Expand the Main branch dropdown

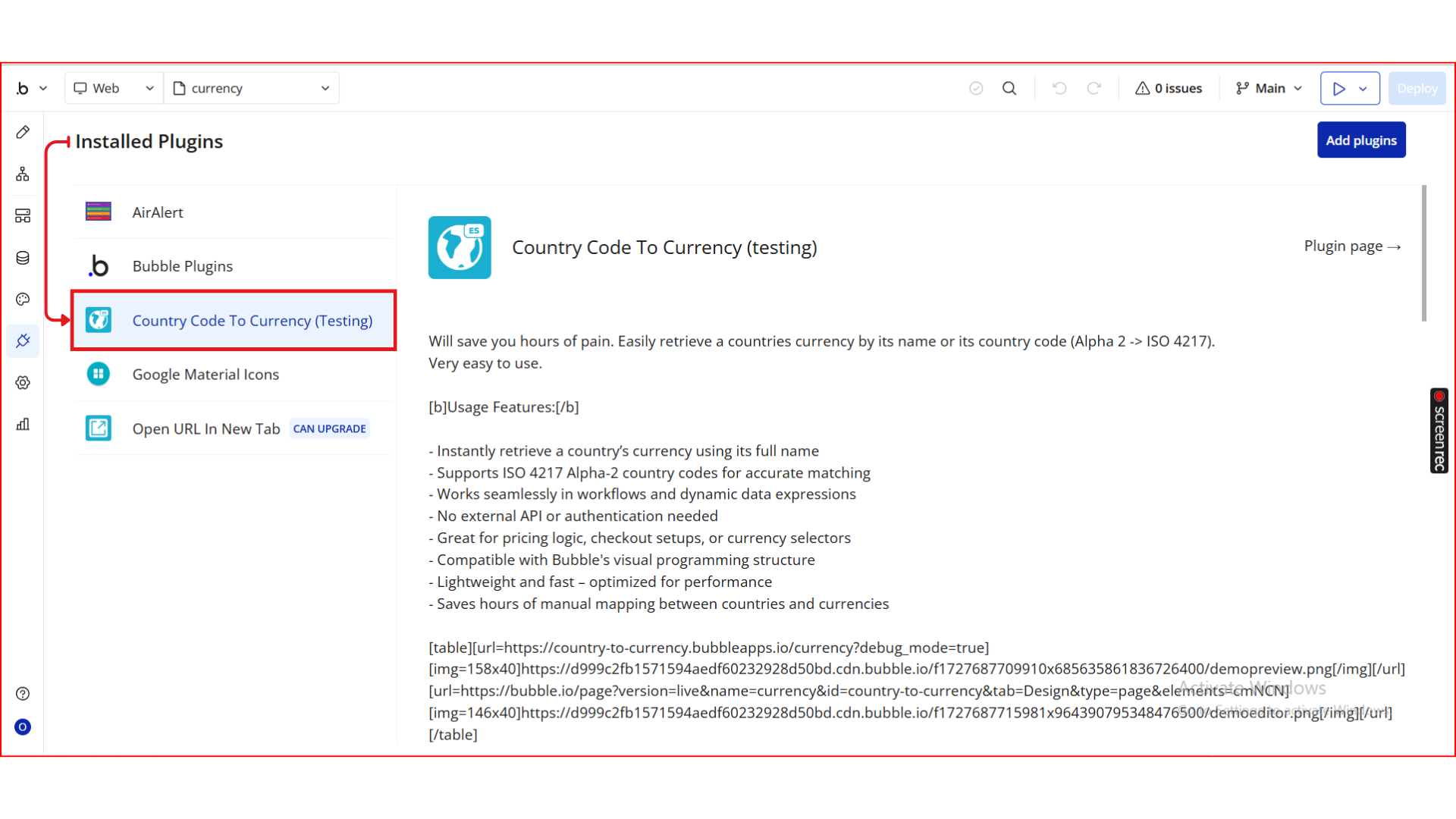pos(1269,89)
